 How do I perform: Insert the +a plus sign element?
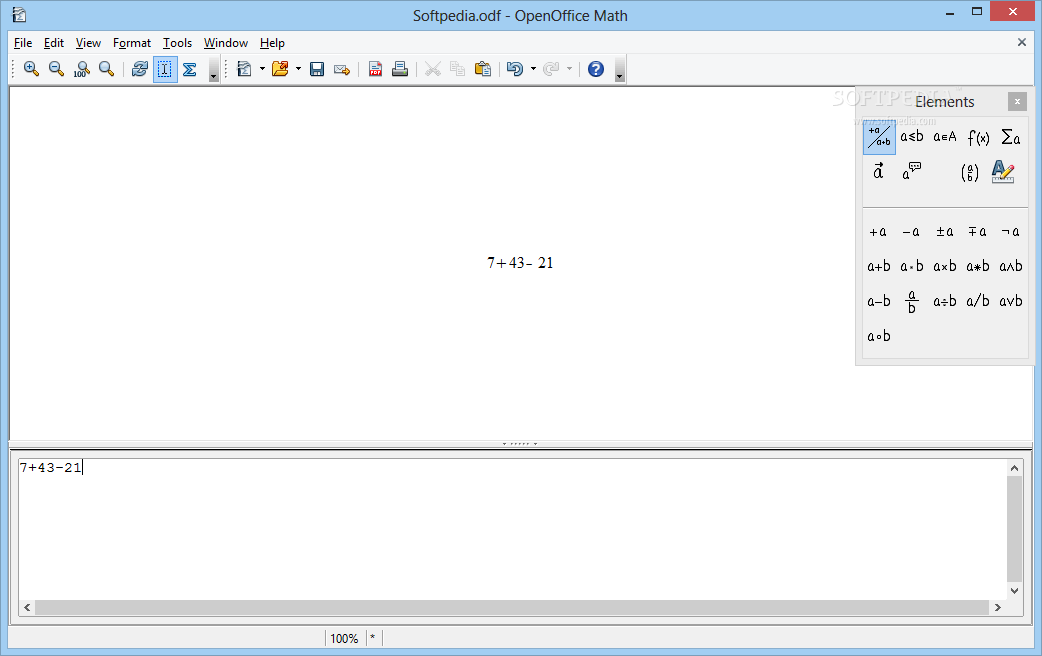[x=879, y=231]
